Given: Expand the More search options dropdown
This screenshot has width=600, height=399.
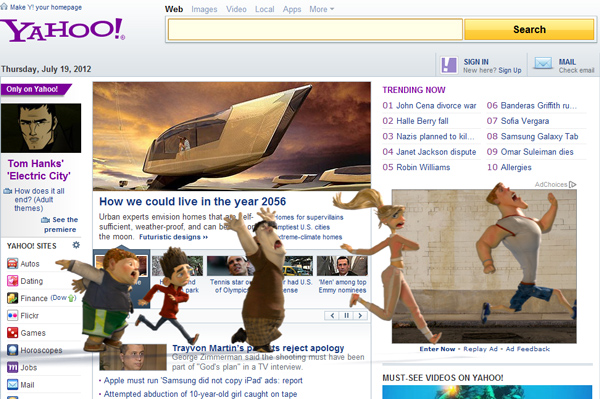Looking at the screenshot, I should coord(321,9).
